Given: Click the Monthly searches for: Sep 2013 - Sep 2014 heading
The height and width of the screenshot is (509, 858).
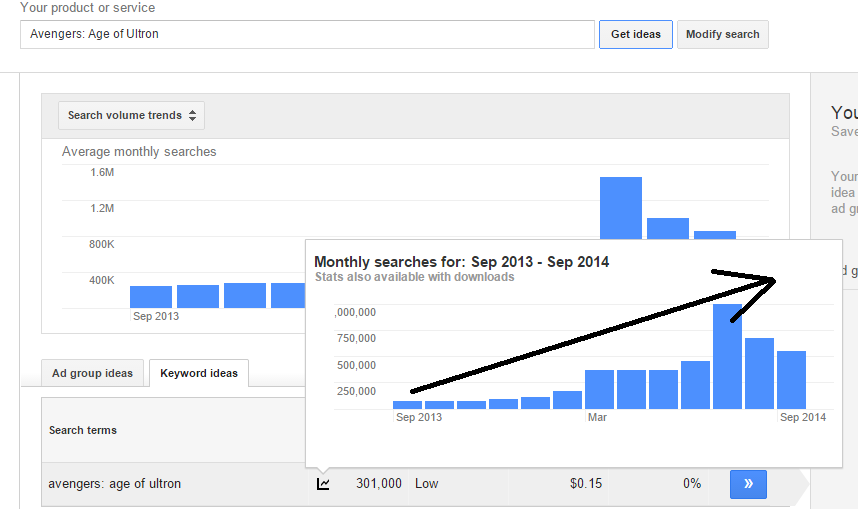Looking at the screenshot, I should coord(461,262).
